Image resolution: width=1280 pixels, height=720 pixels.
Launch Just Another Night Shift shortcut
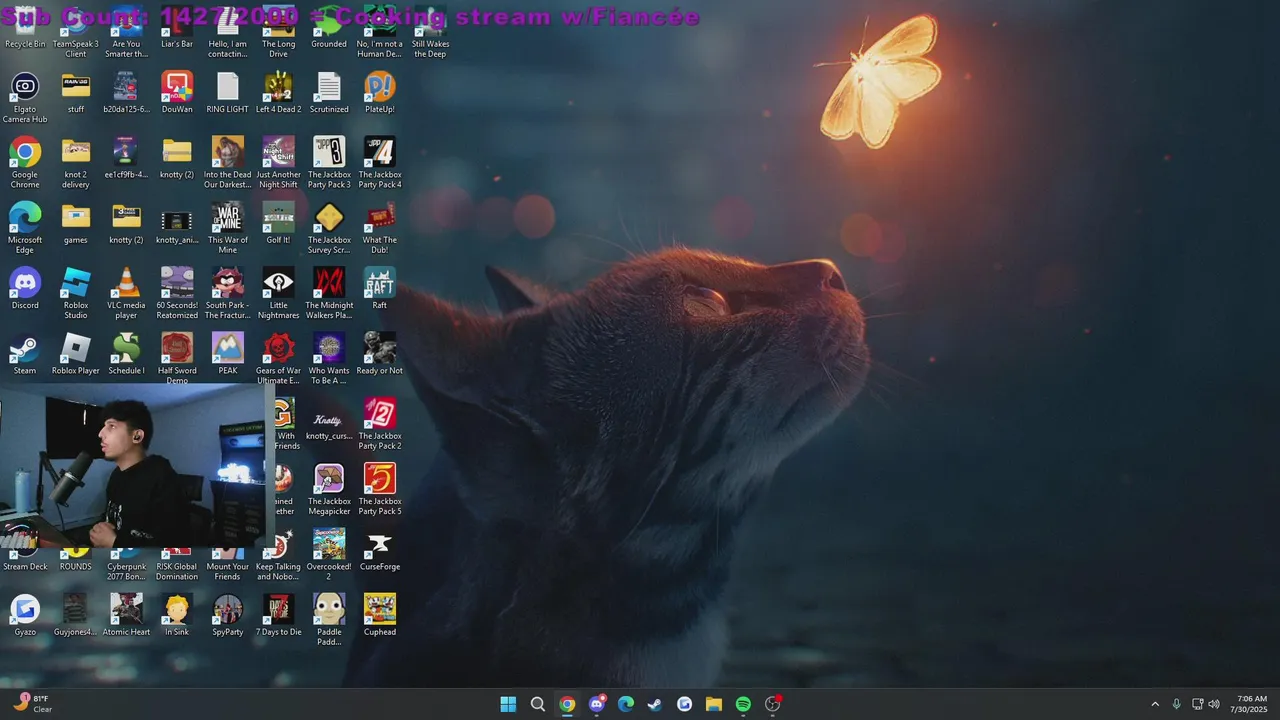tap(278, 163)
